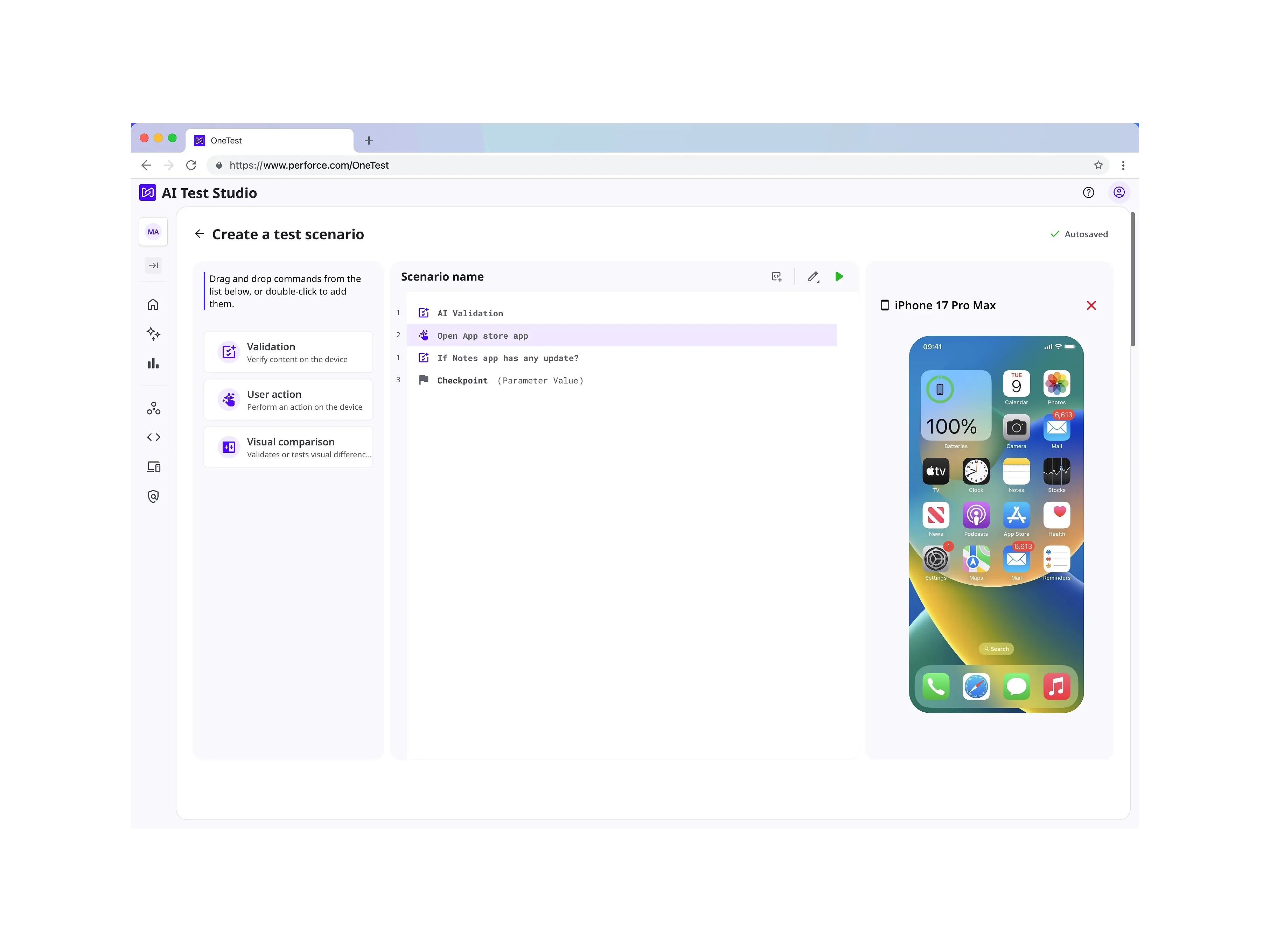This screenshot has height=952, width=1270.
Task: Tap Messages in the iPhone dock
Action: (x=1016, y=686)
